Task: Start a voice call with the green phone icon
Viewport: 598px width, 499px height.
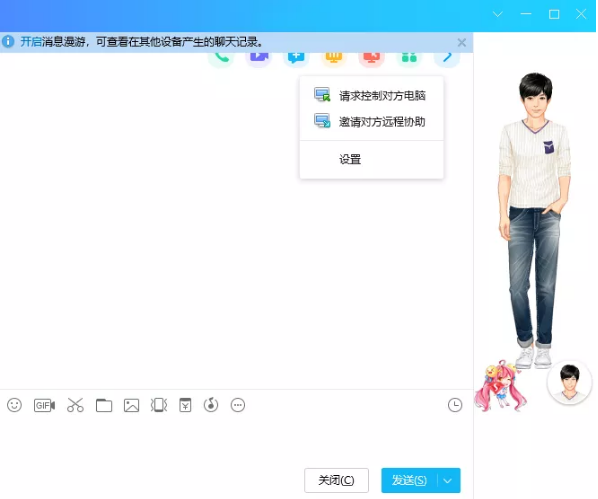Action: [221, 58]
